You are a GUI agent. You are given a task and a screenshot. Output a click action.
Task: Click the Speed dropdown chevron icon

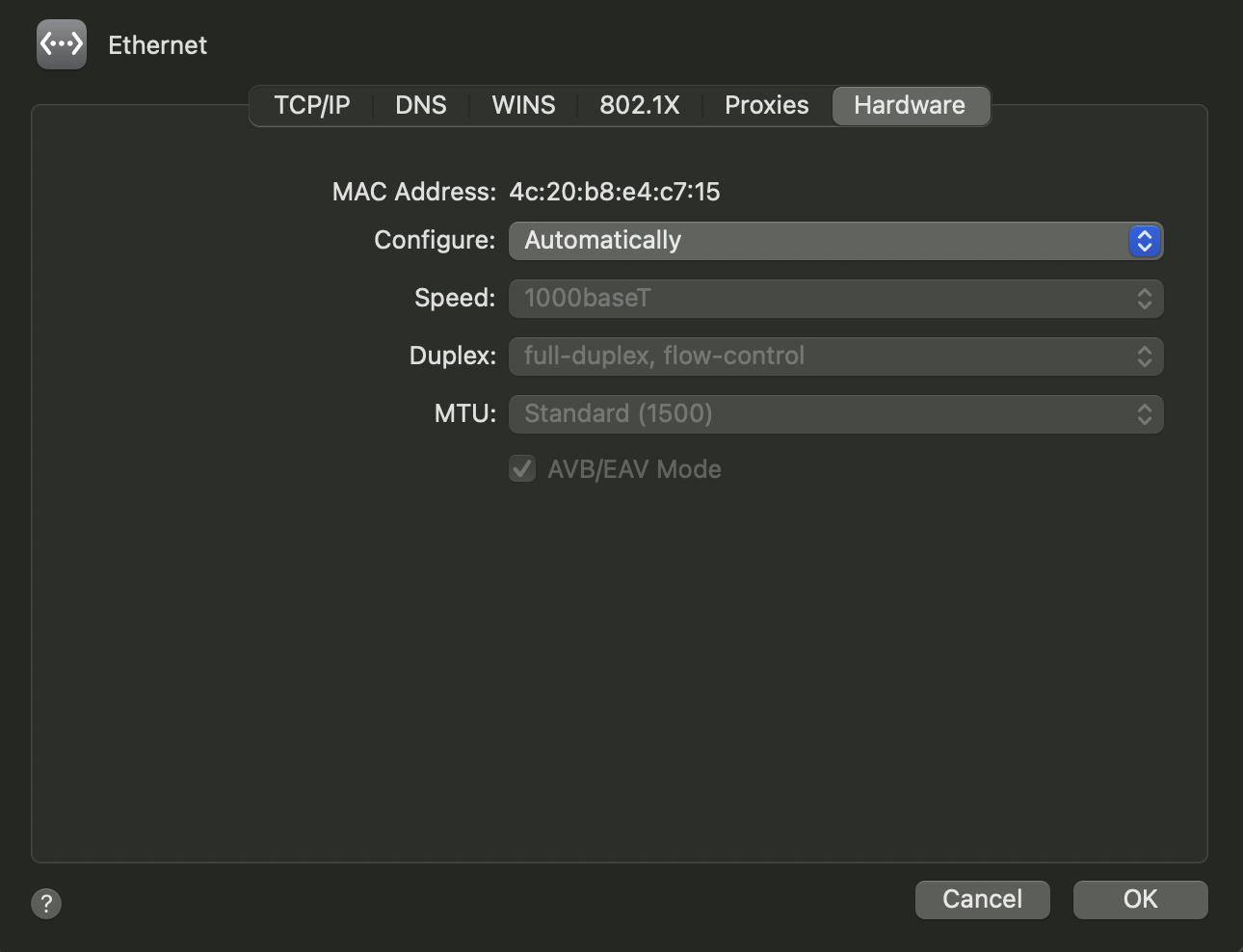[x=1145, y=299]
